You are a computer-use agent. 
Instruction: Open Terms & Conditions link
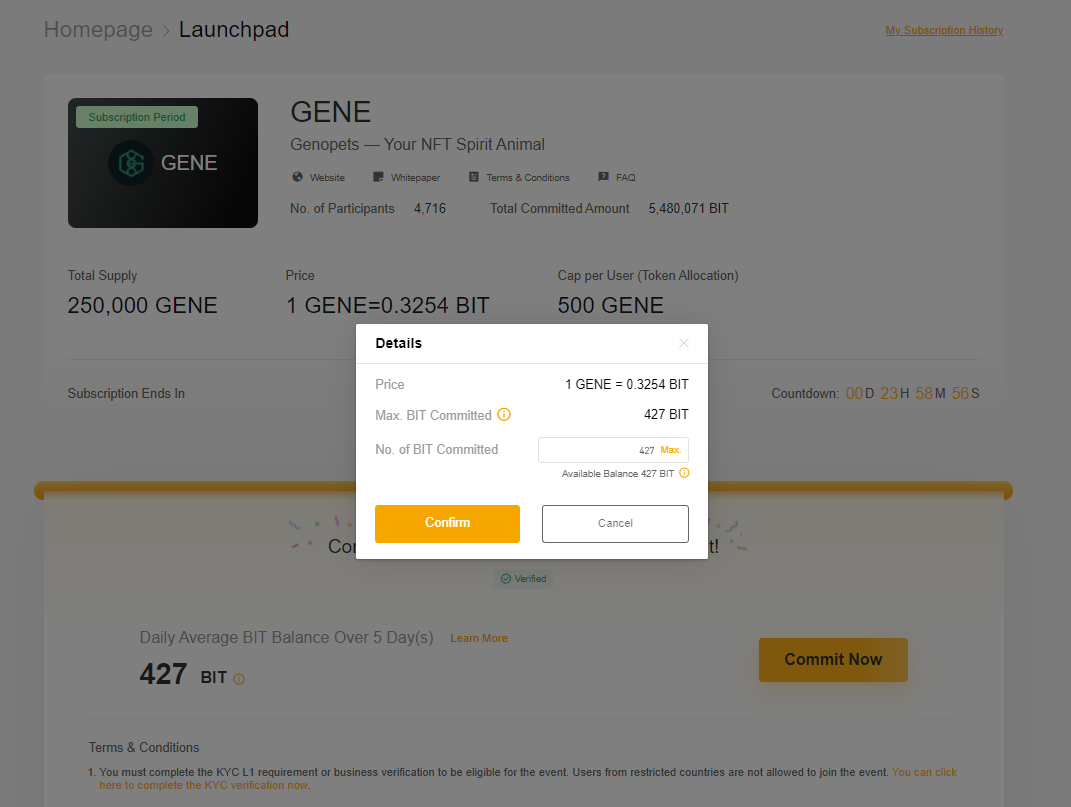528,178
